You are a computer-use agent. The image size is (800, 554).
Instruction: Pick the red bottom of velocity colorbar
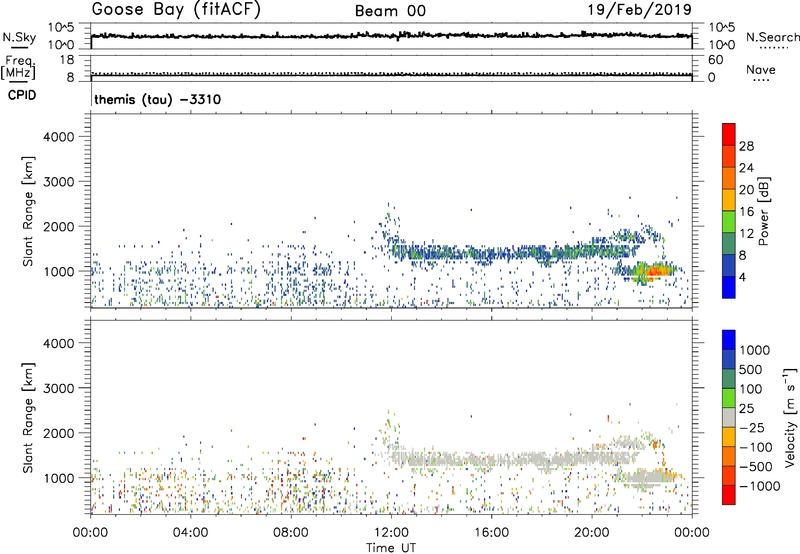(x=729, y=495)
